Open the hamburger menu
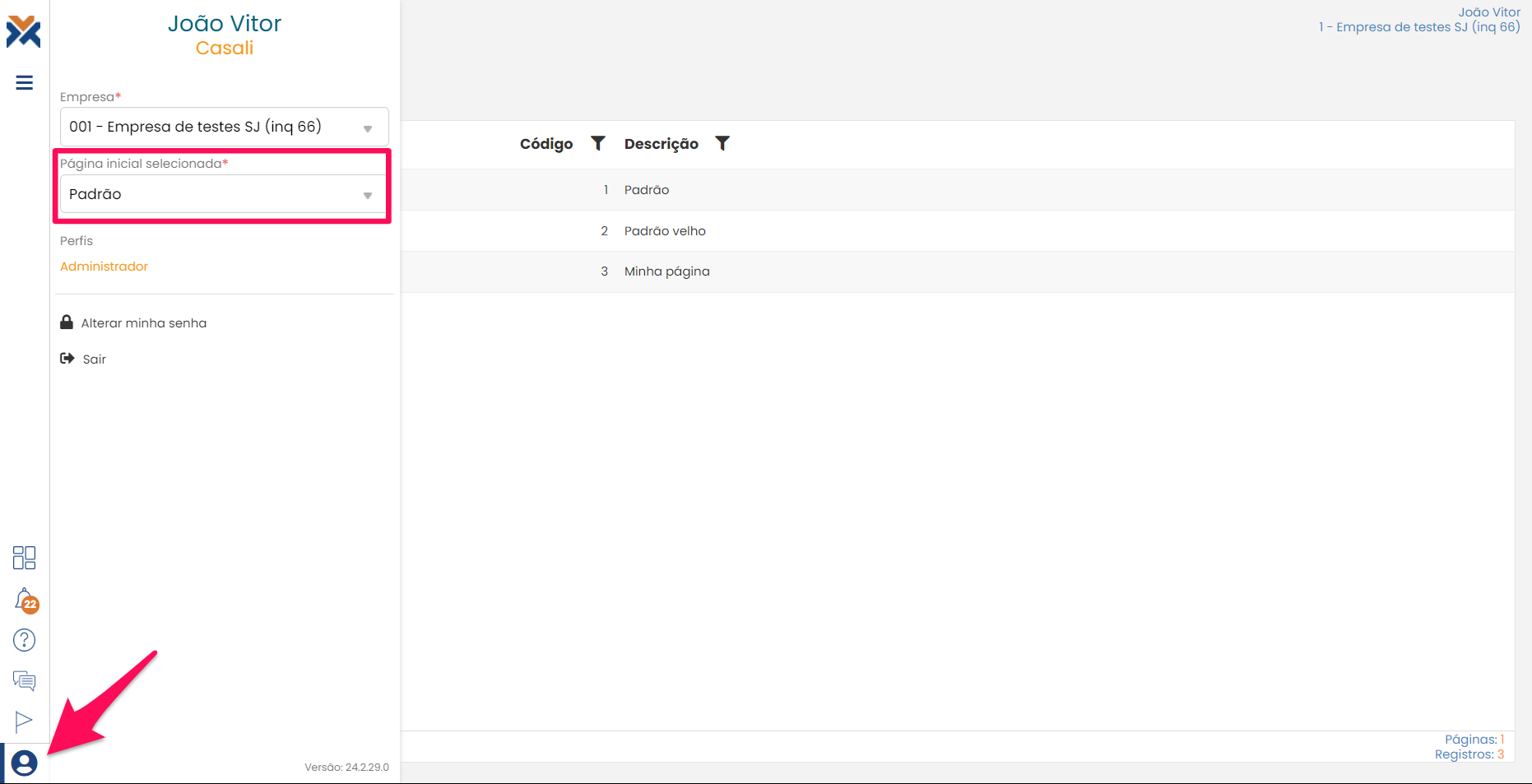 [x=25, y=82]
